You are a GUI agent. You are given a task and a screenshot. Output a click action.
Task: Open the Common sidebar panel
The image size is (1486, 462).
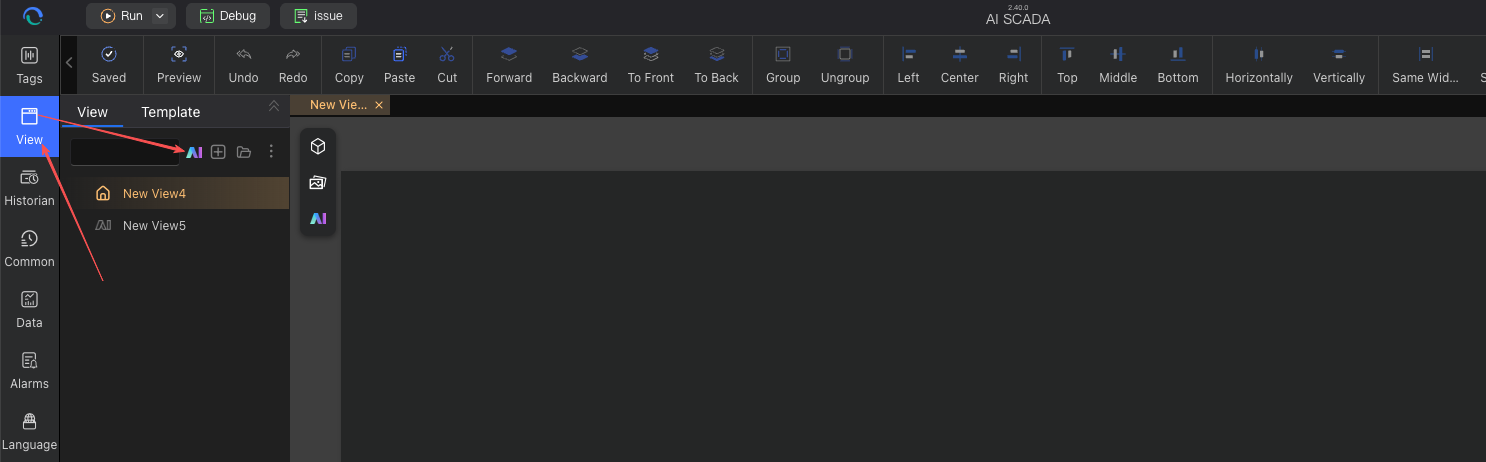pyautogui.click(x=29, y=248)
